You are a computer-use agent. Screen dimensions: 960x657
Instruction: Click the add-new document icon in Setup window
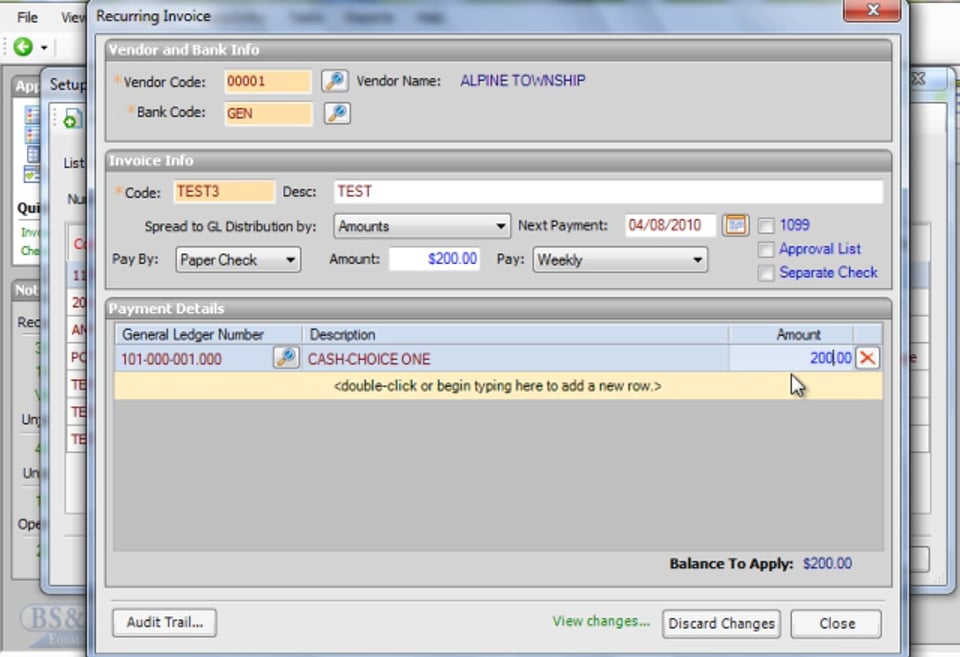(x=71, y=118)
